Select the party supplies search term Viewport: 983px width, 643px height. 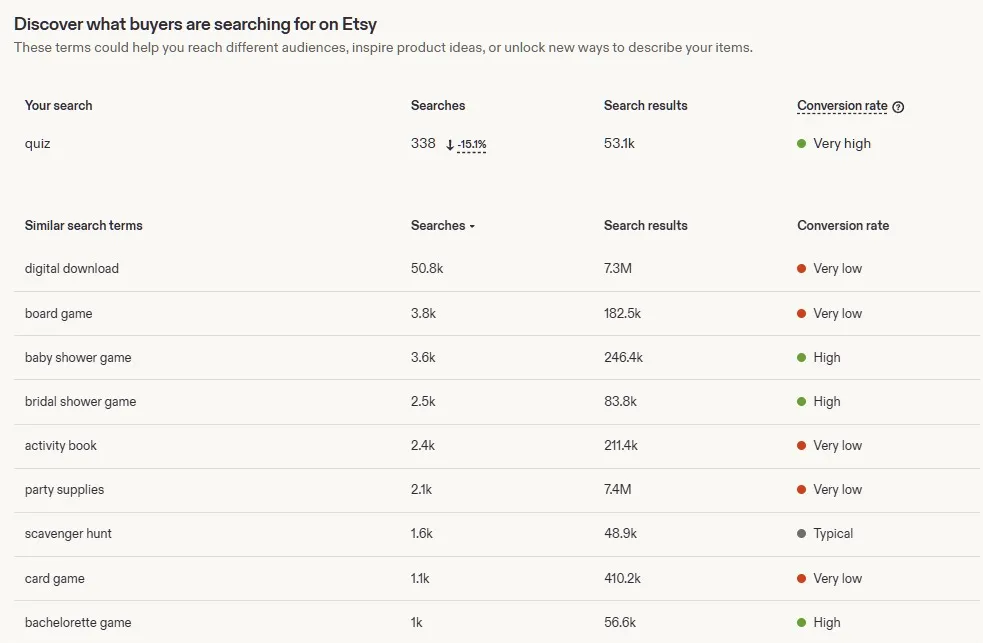tap(65, 489)
